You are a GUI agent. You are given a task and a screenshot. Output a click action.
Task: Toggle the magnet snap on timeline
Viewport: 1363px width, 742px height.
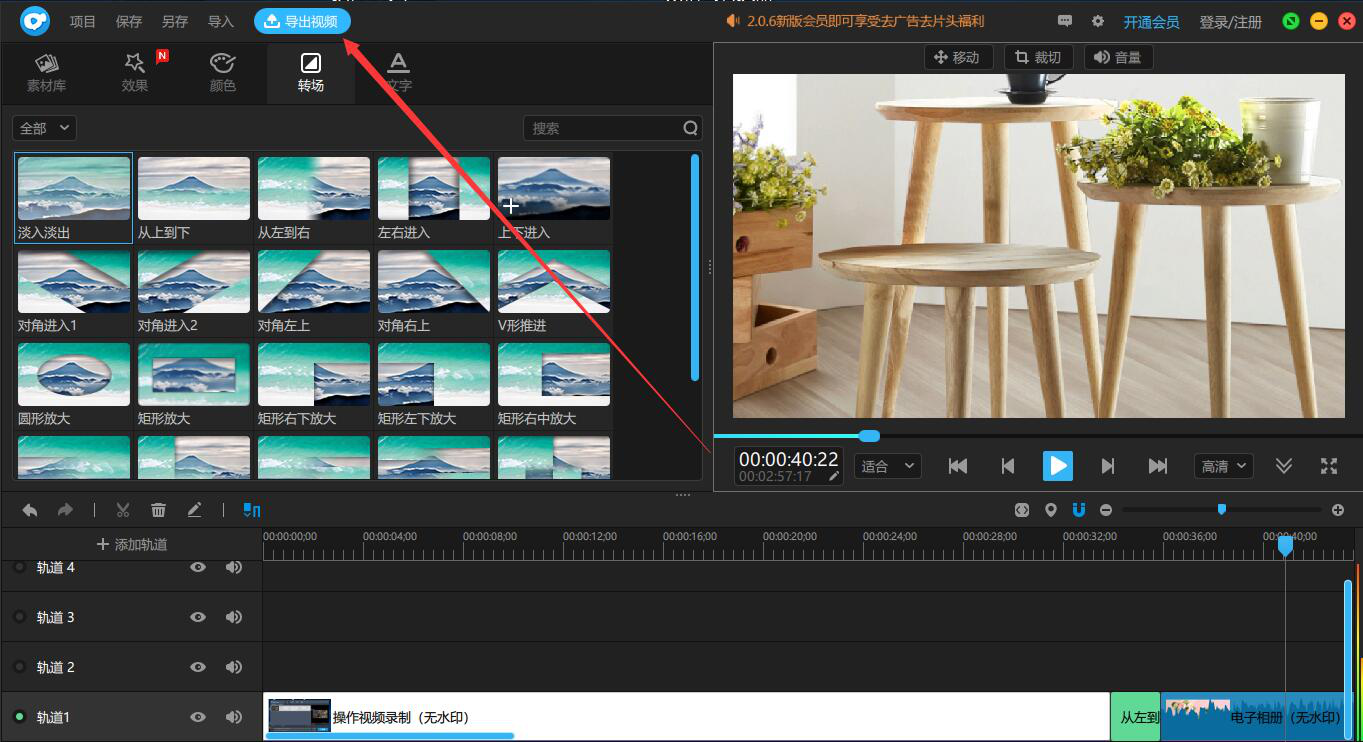point(1079,510)
